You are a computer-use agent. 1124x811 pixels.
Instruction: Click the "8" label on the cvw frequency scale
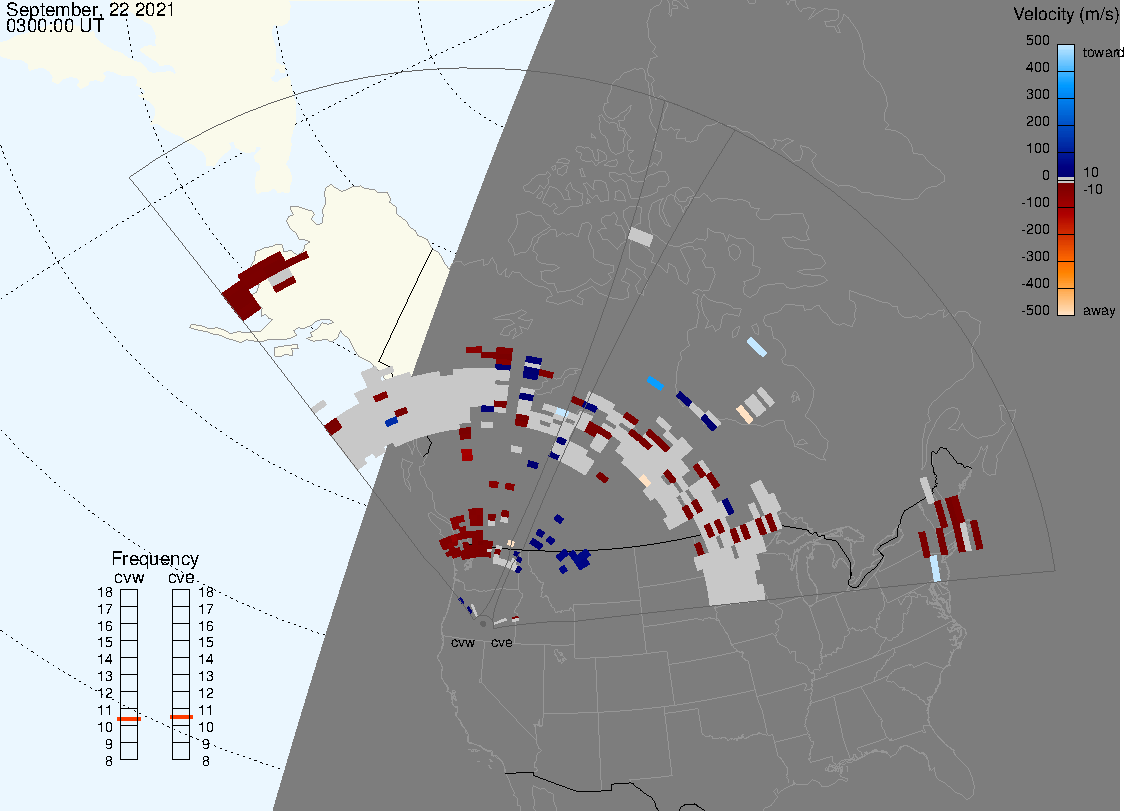[x=109, y=762]
